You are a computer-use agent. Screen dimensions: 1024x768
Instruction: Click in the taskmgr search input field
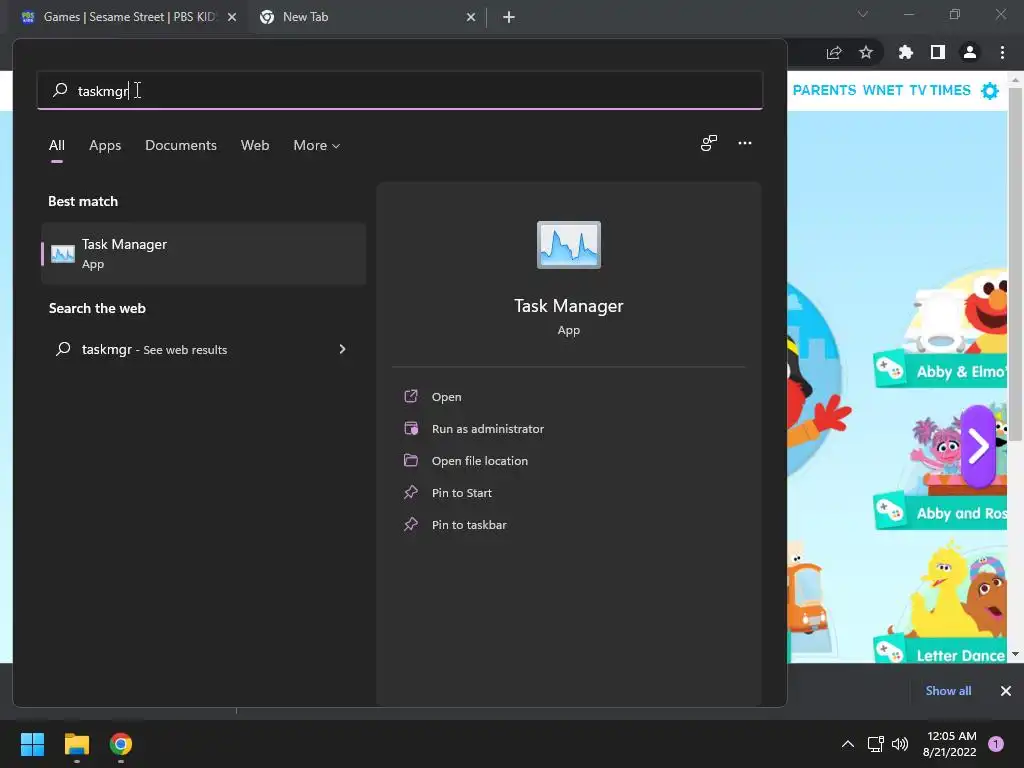[400, 90]
